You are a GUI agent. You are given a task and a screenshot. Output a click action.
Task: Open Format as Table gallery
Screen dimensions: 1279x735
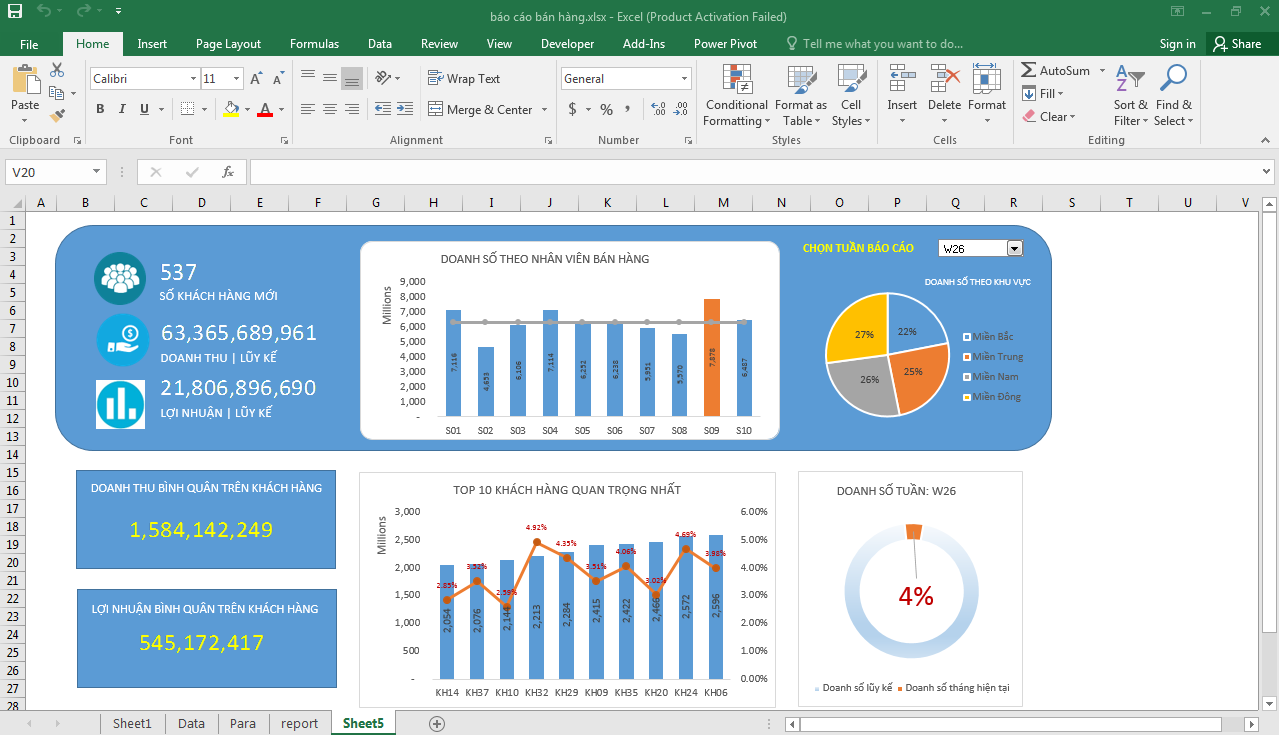coord(800,96)
